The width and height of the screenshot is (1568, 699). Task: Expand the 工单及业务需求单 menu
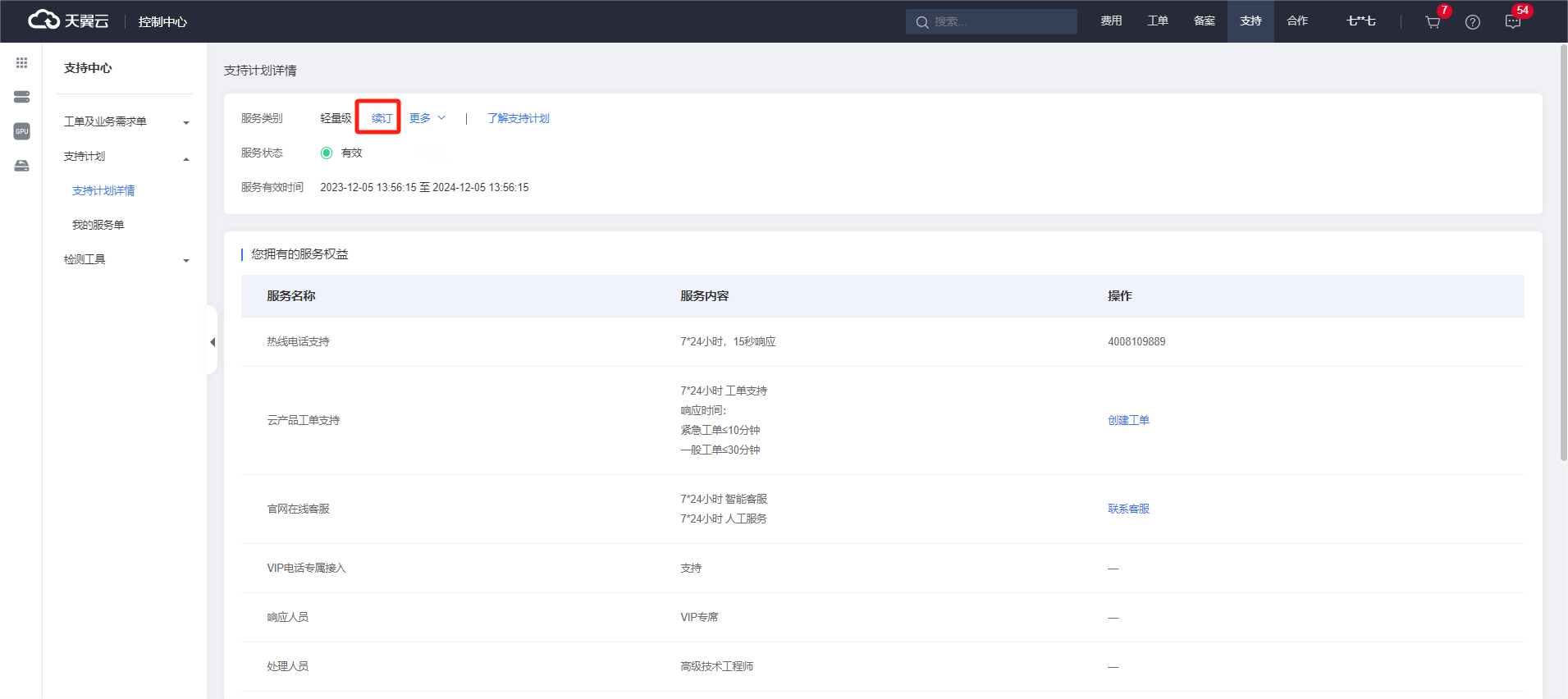(x=126, y=121)
